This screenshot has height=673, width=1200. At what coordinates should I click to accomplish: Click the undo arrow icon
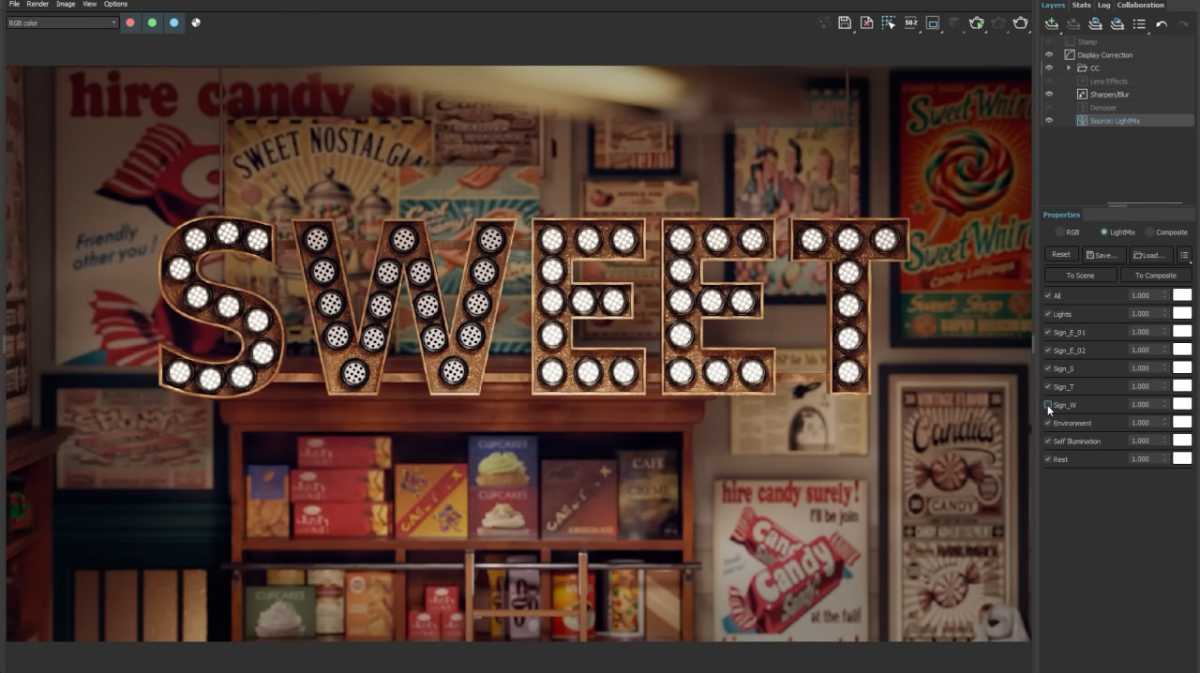coord(1161,24)
